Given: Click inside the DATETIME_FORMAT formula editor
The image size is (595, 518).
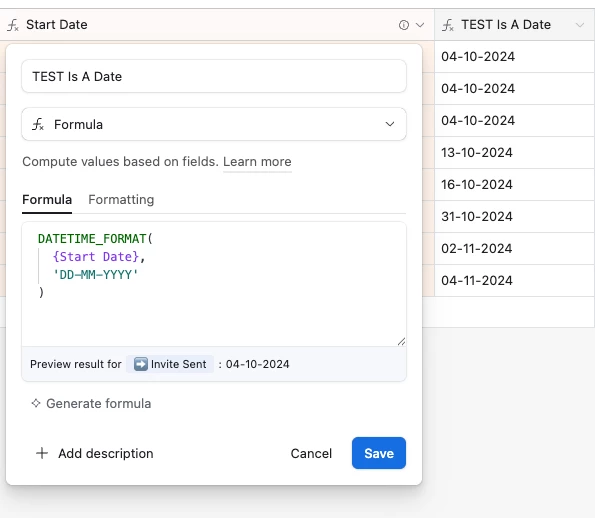Looking at the screenshot, I should click(214, 284).
